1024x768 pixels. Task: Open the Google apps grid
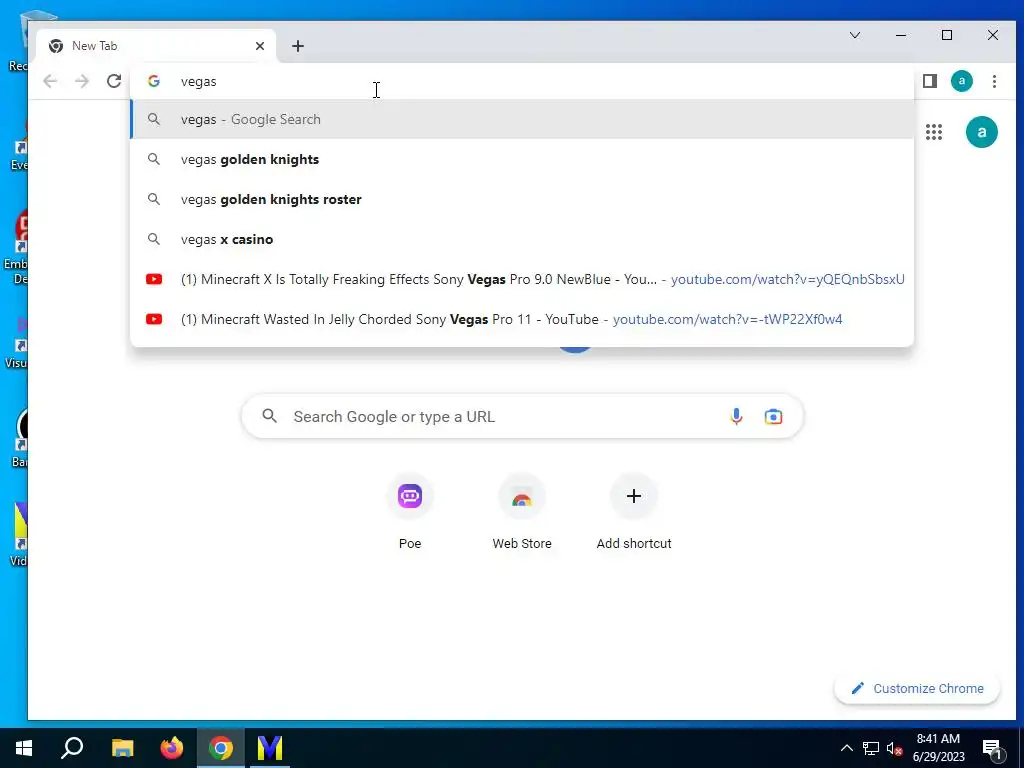934,132
